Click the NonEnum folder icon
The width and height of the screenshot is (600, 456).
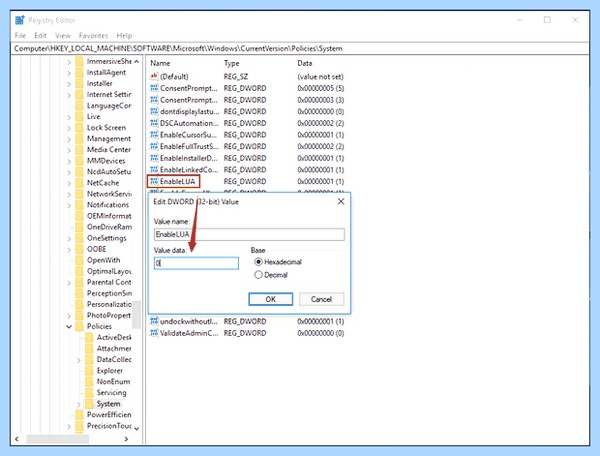(x=89, y=382)
